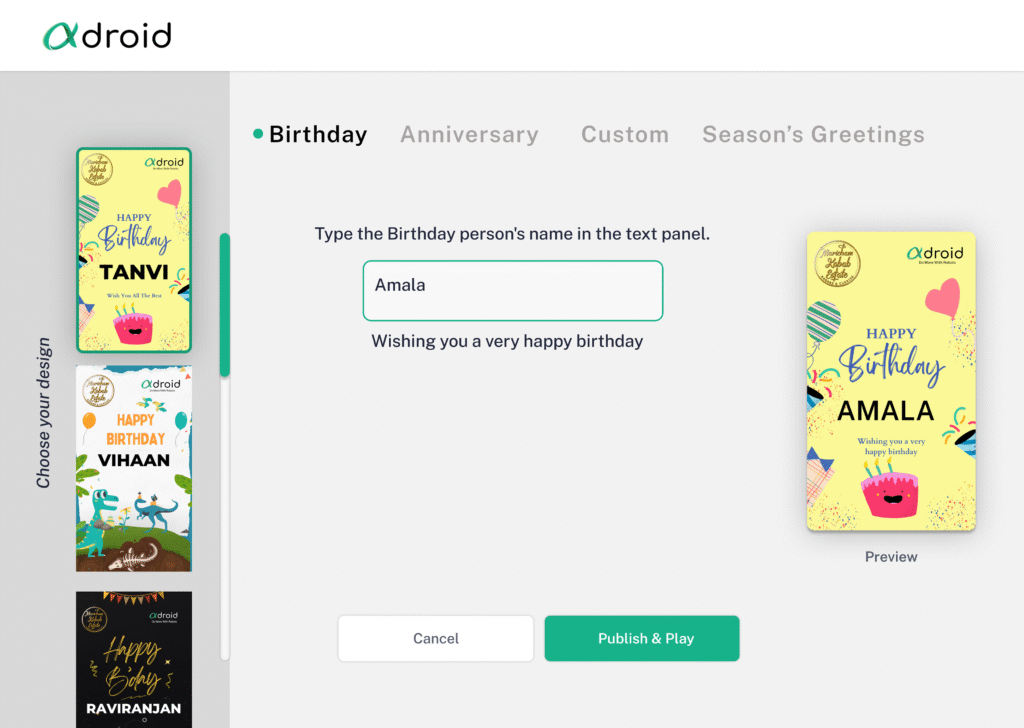Click the Adroid logo on the preview card
The image size is (1024, 728).
(x=935, y=254)
